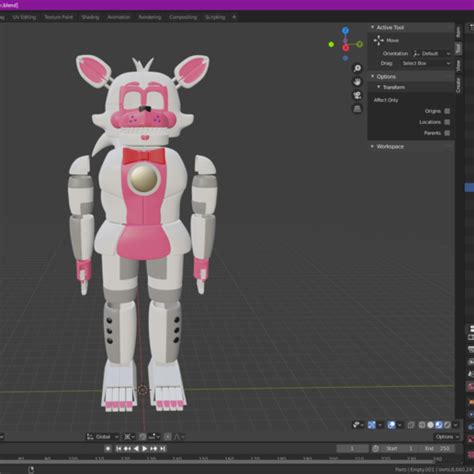The height and width of the screenshot is (474, 474).
Task: Switch to Compositing workspace tab
Action: click(x=183, y=17)
